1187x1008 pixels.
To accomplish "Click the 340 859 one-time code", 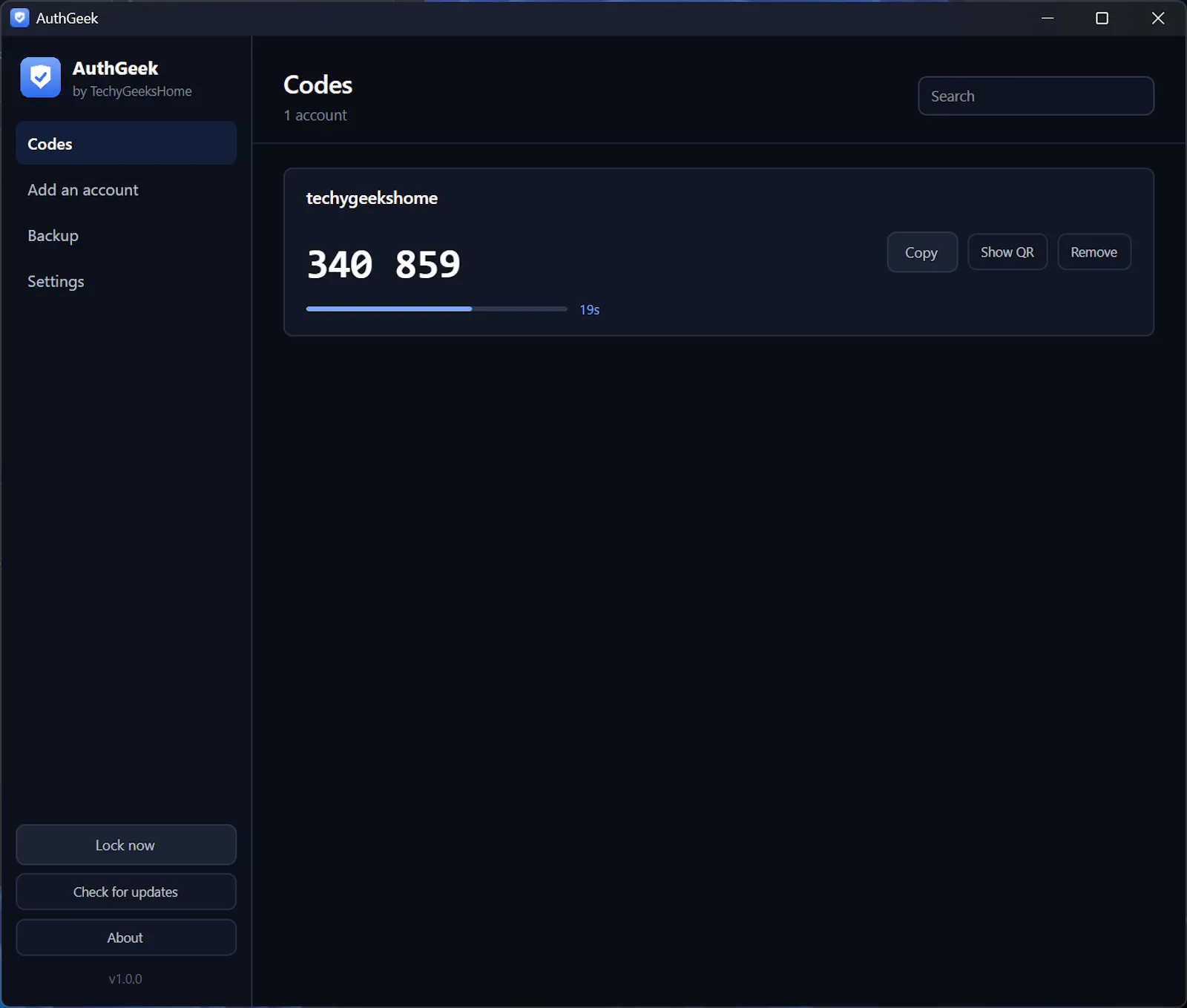I will point(384,264).
